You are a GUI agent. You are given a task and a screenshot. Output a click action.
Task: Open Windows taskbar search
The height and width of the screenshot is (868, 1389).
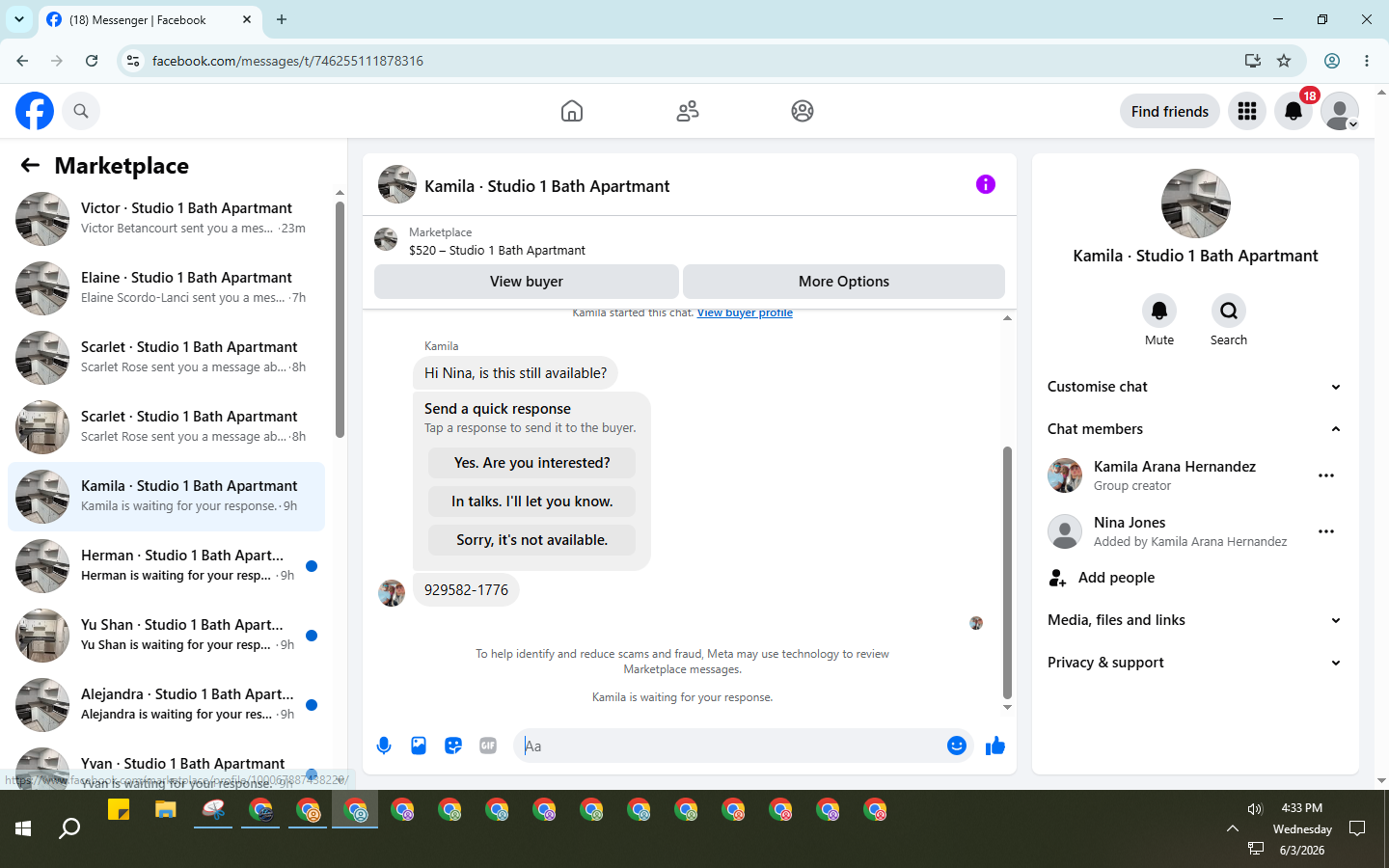point(69,828)
